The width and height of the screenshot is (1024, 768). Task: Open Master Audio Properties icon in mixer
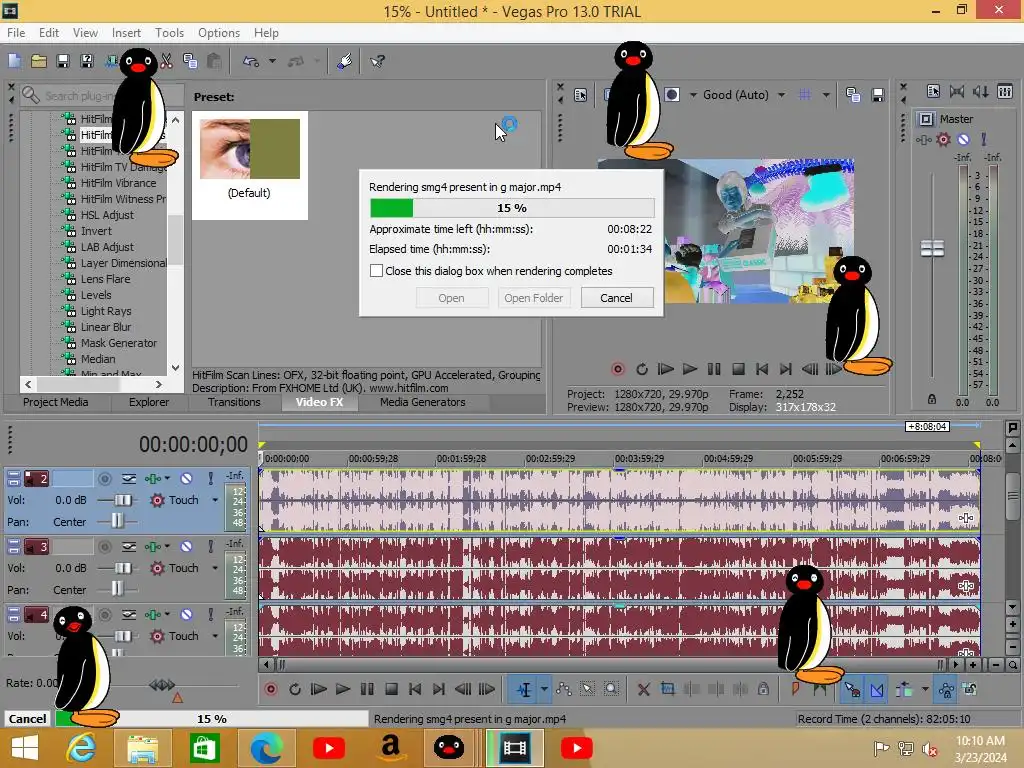(x=933, y=91)
